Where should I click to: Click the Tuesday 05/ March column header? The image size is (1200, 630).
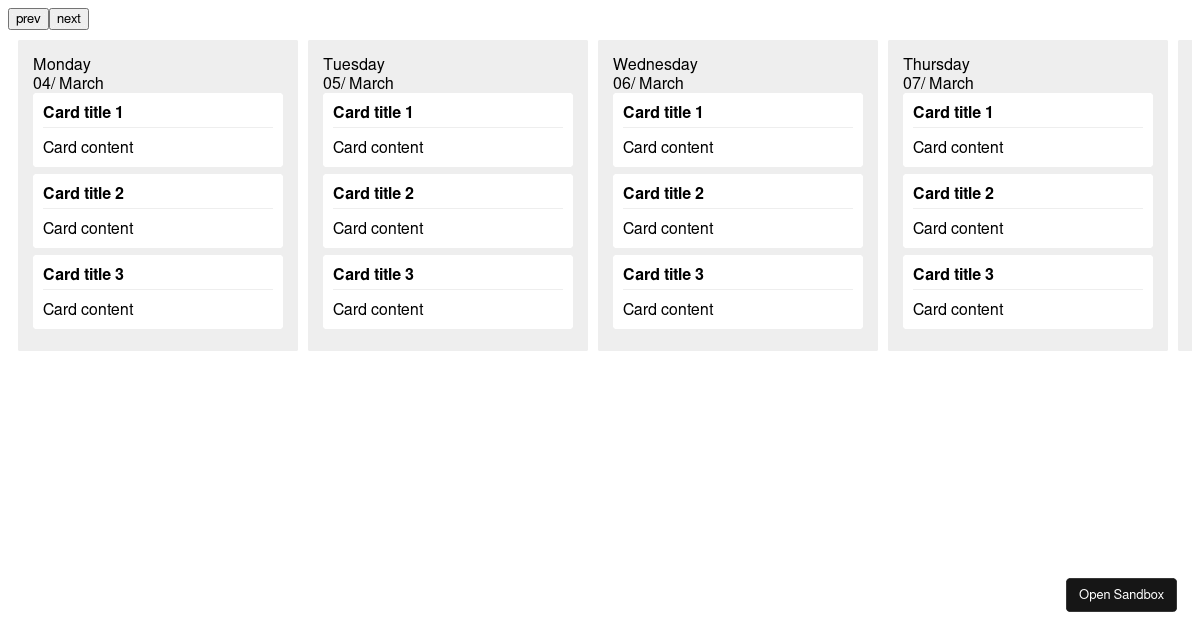tap(358, 73)
